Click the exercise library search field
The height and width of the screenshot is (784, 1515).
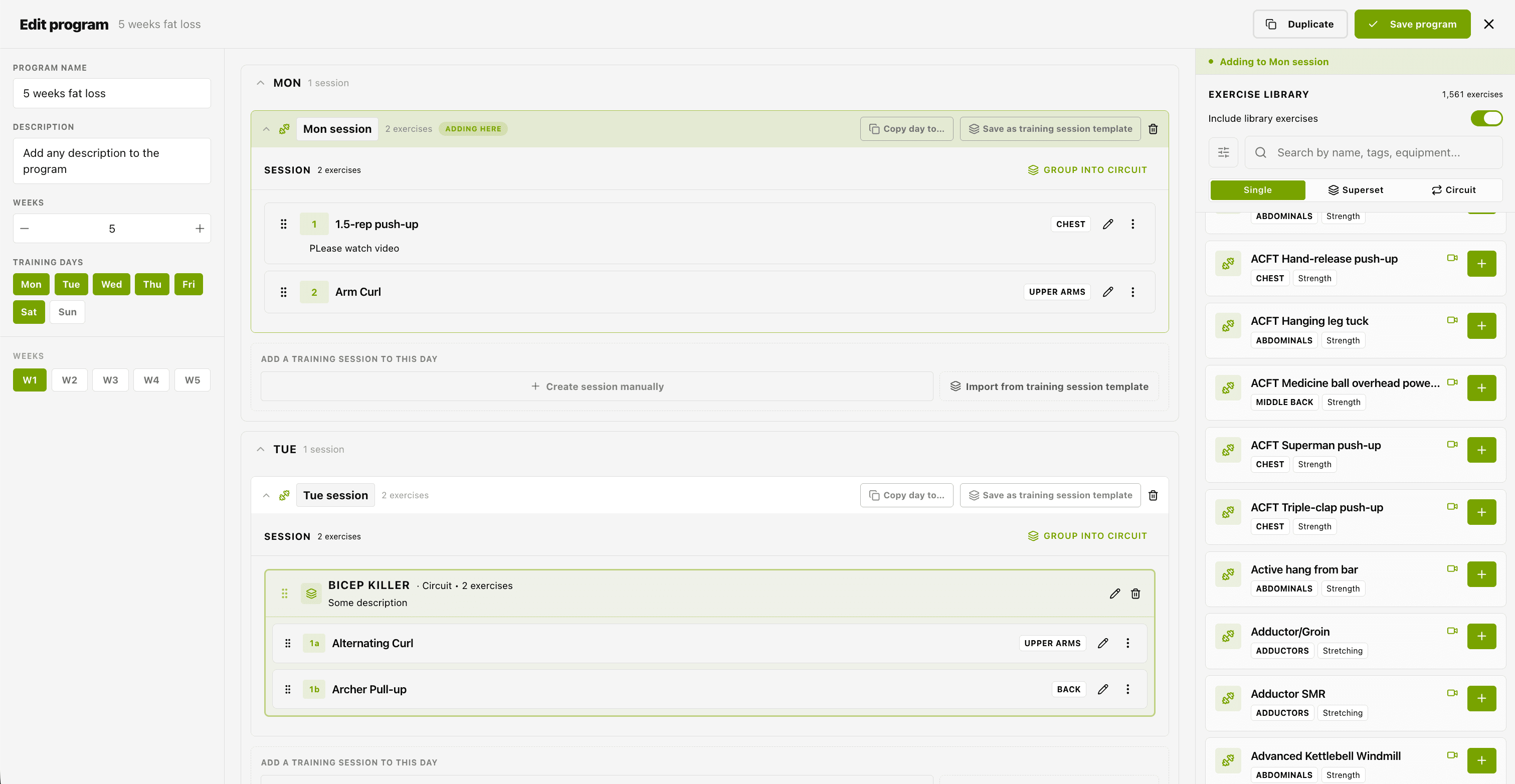point(1374,152)
